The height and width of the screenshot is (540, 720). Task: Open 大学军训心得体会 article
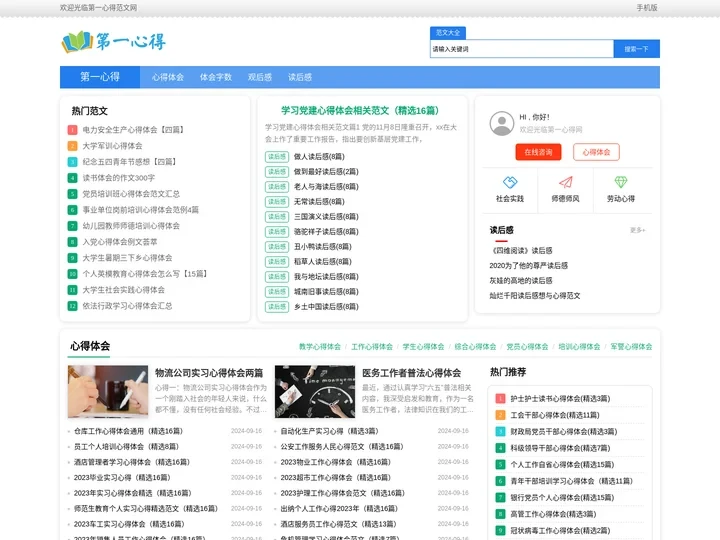[x=112, y=146]
